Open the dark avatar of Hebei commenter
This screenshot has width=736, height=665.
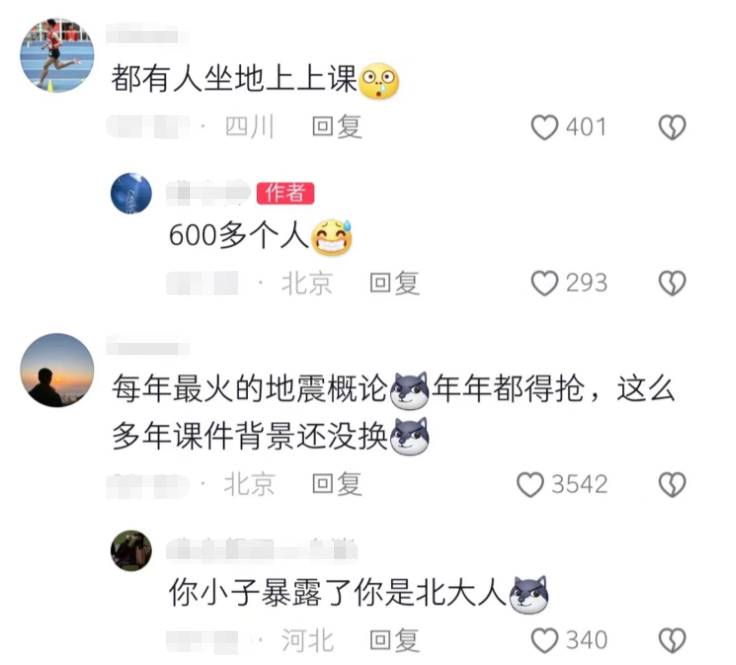pos(131,550)
